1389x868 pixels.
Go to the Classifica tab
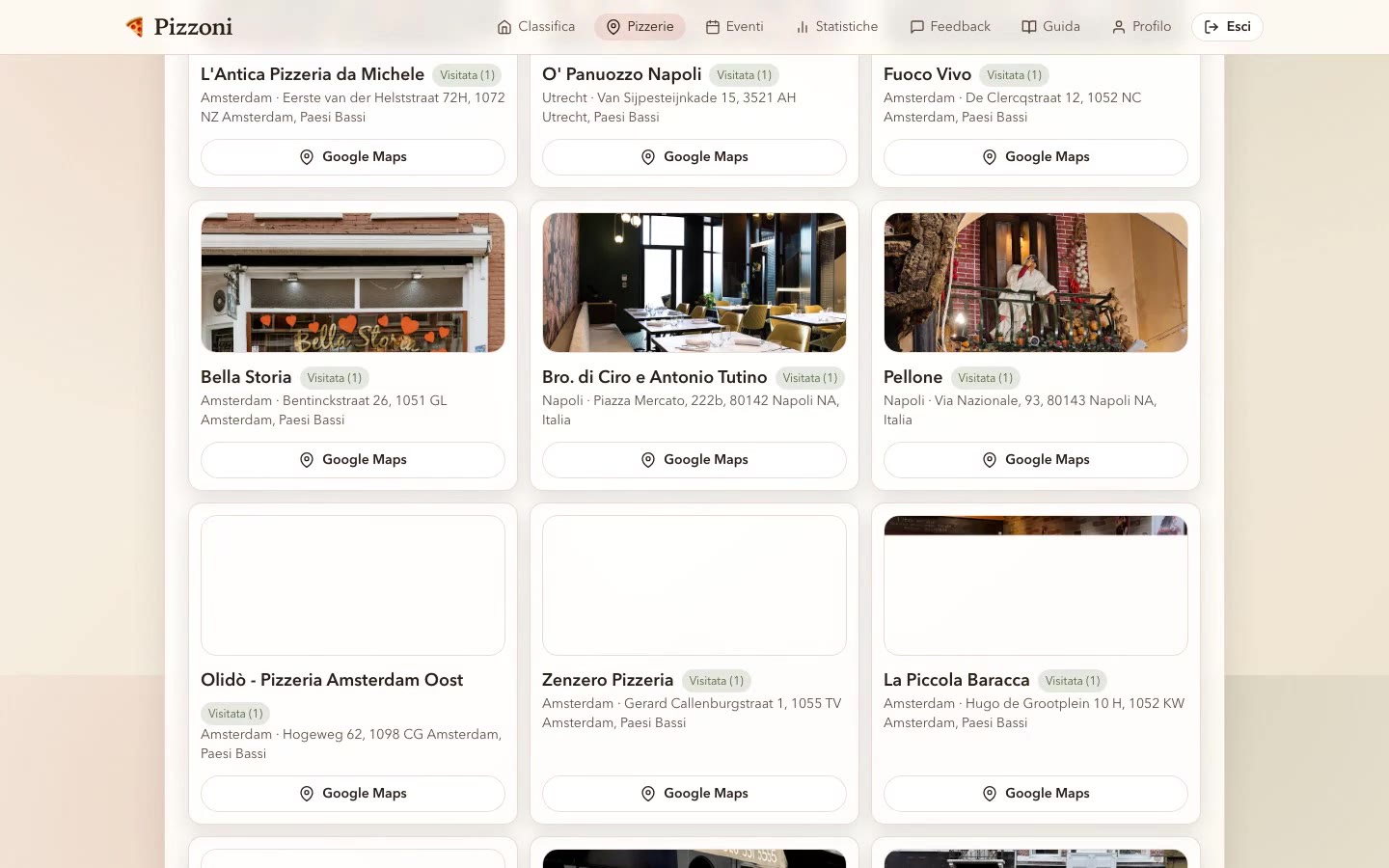point(536,27)
